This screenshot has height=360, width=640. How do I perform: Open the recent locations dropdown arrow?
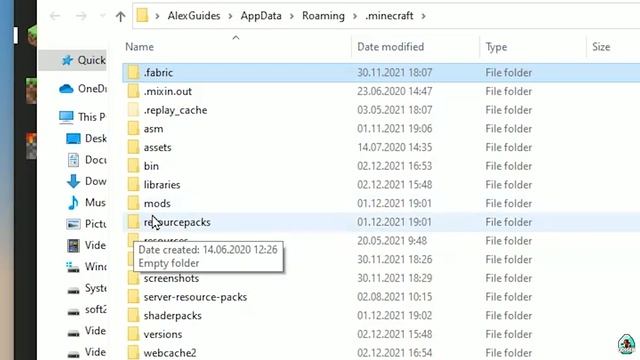coord(102,16)
